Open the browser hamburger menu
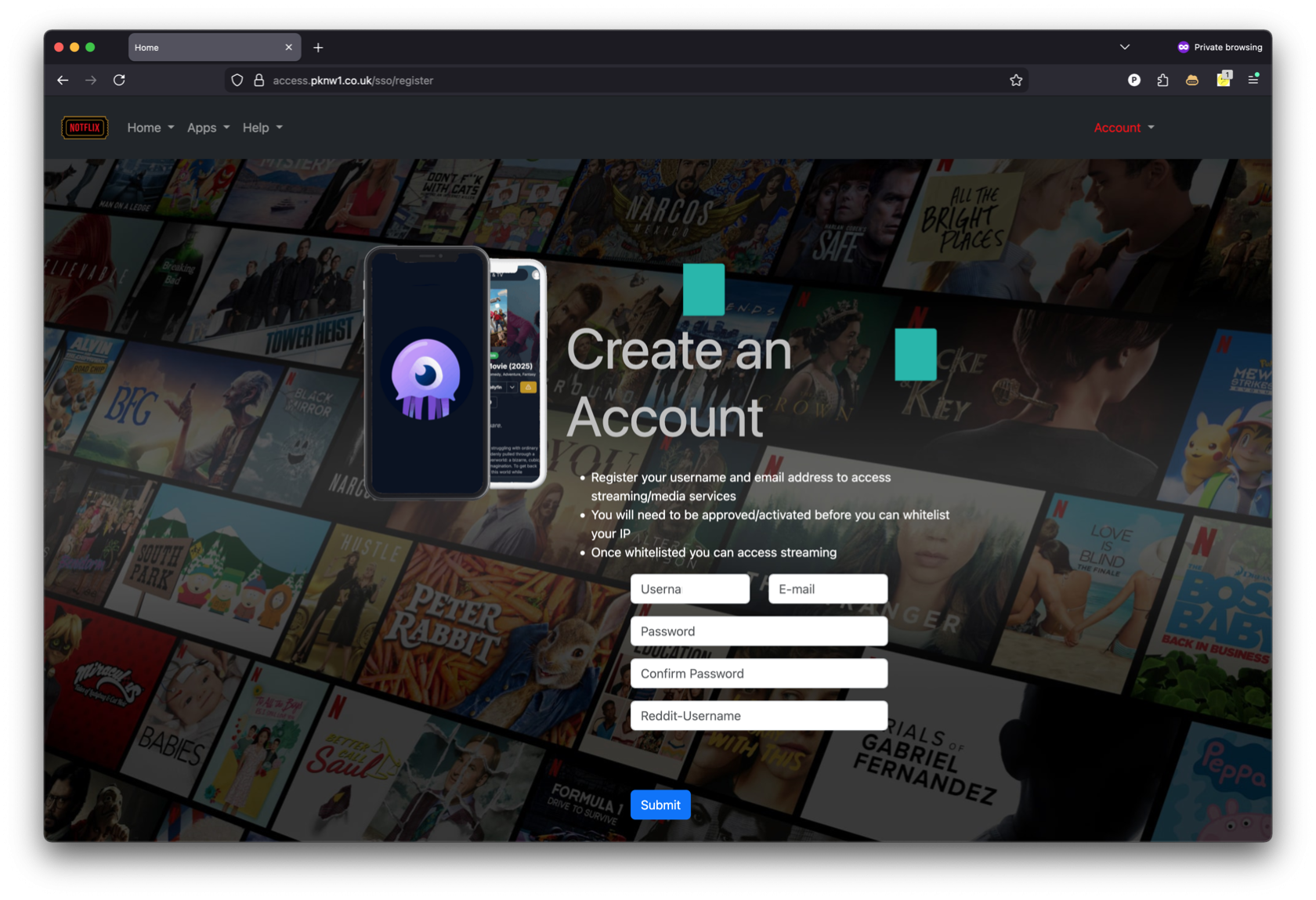The height and width of the screenshot is (900, 1316). point(1253,79)
